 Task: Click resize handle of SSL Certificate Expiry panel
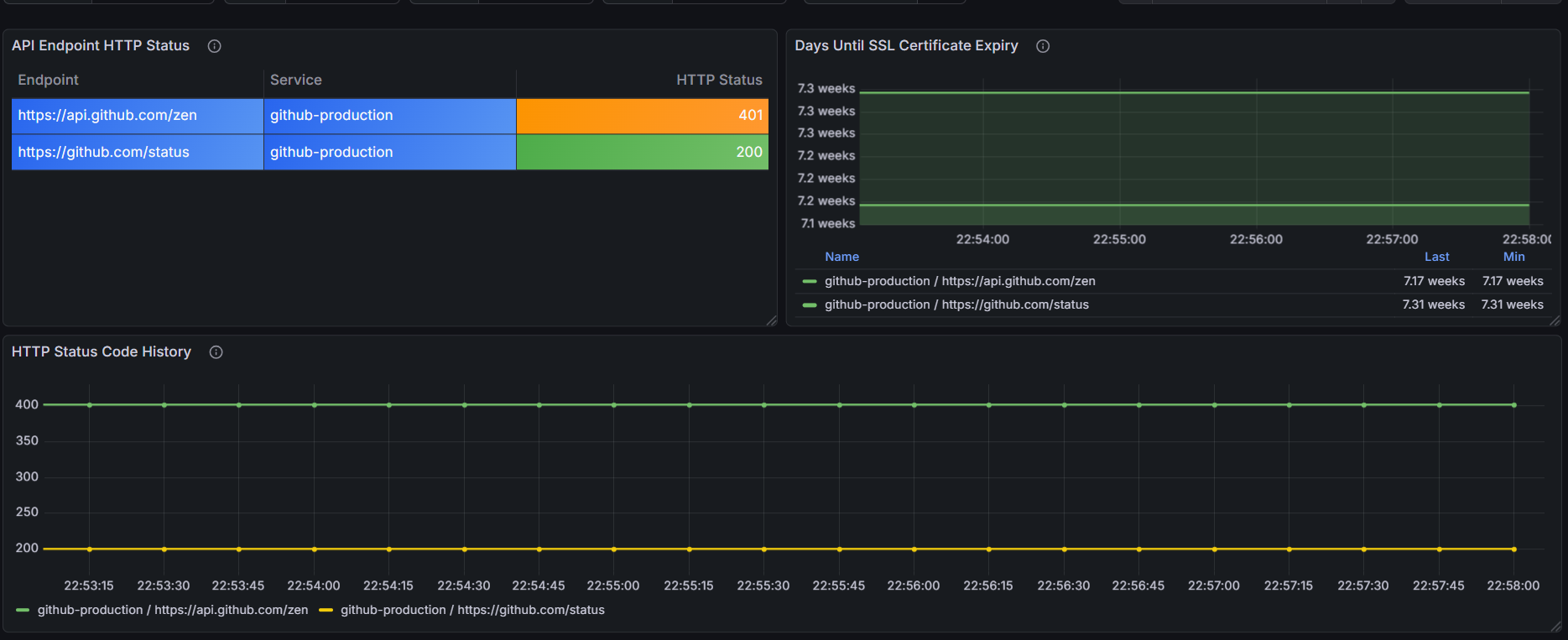point(1555,320)
